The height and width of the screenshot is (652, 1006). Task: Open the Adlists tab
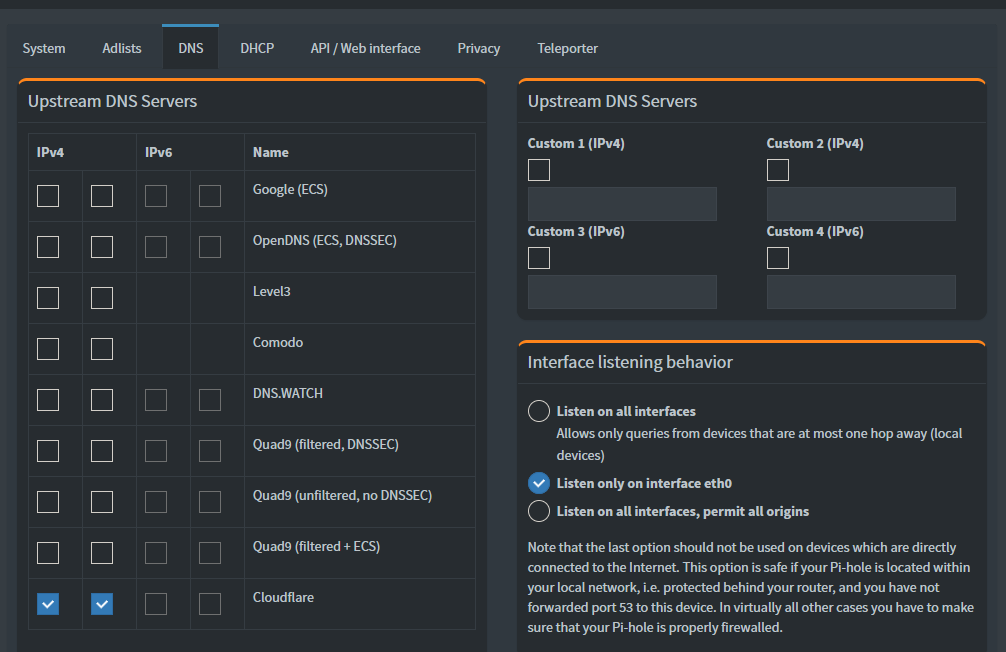tap(122, 48)
